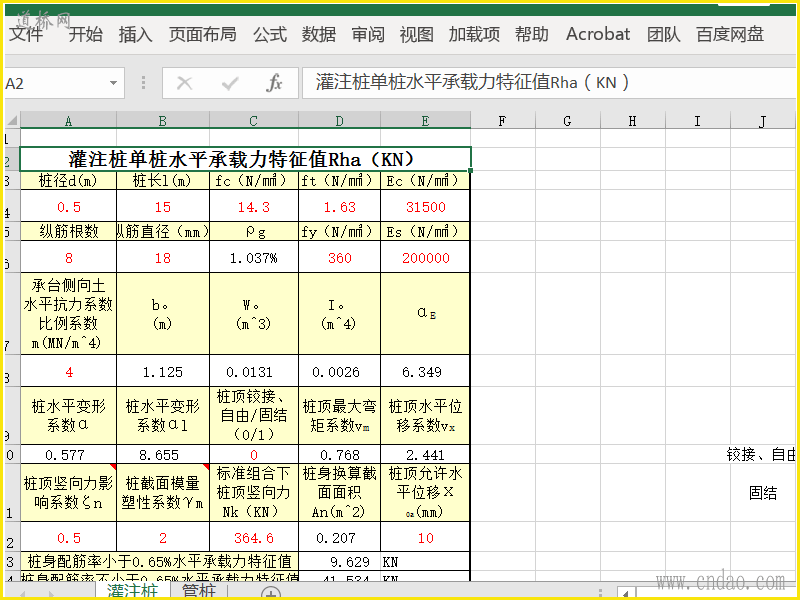Add a new sheet with plus icon
The height and width of the screenshot is (600, 800).
(271, 593)
